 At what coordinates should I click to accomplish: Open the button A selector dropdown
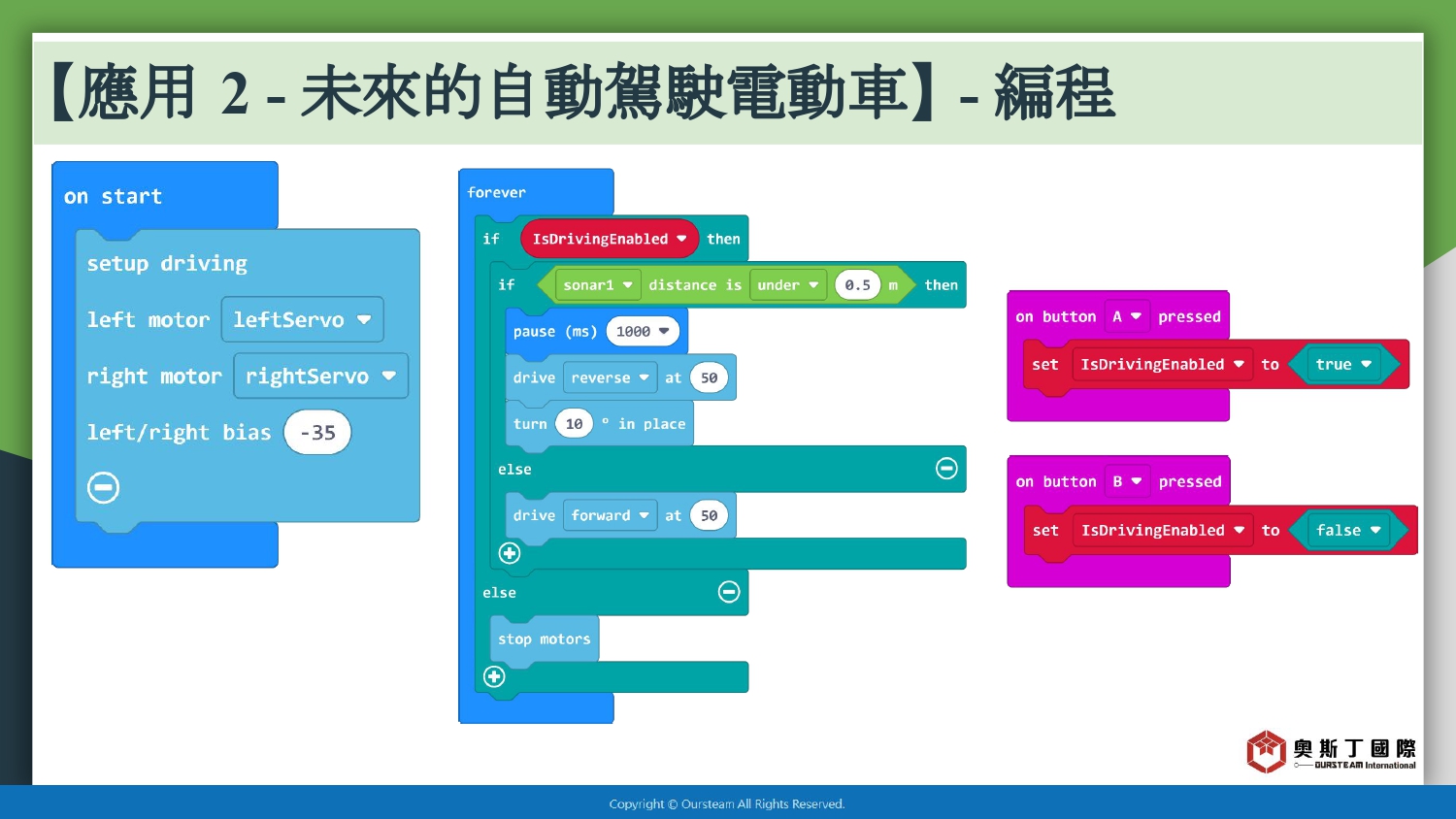pos(1127,316)
